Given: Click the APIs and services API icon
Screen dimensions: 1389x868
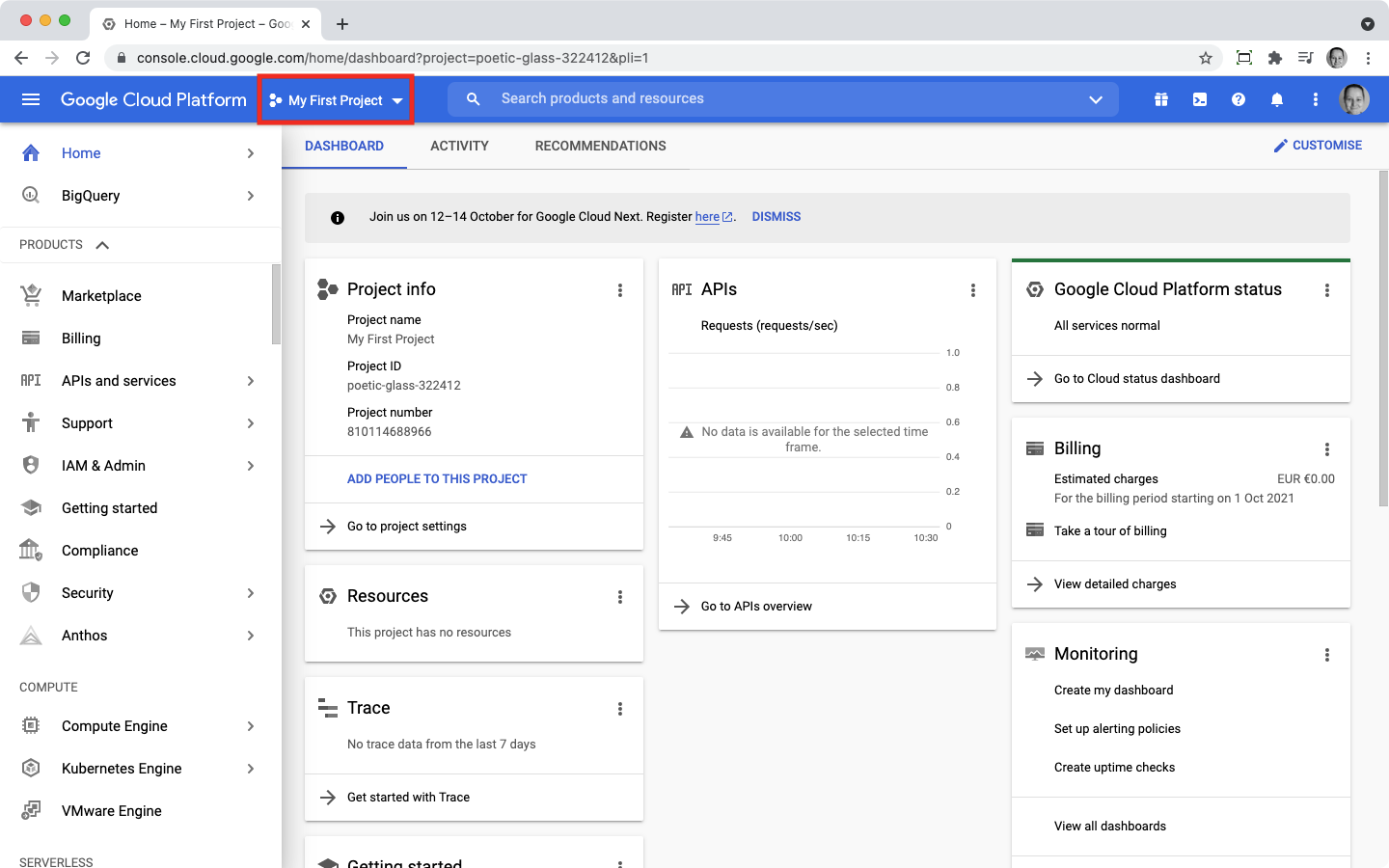Looking at the screenshot, I should click(x=31, y=381).
